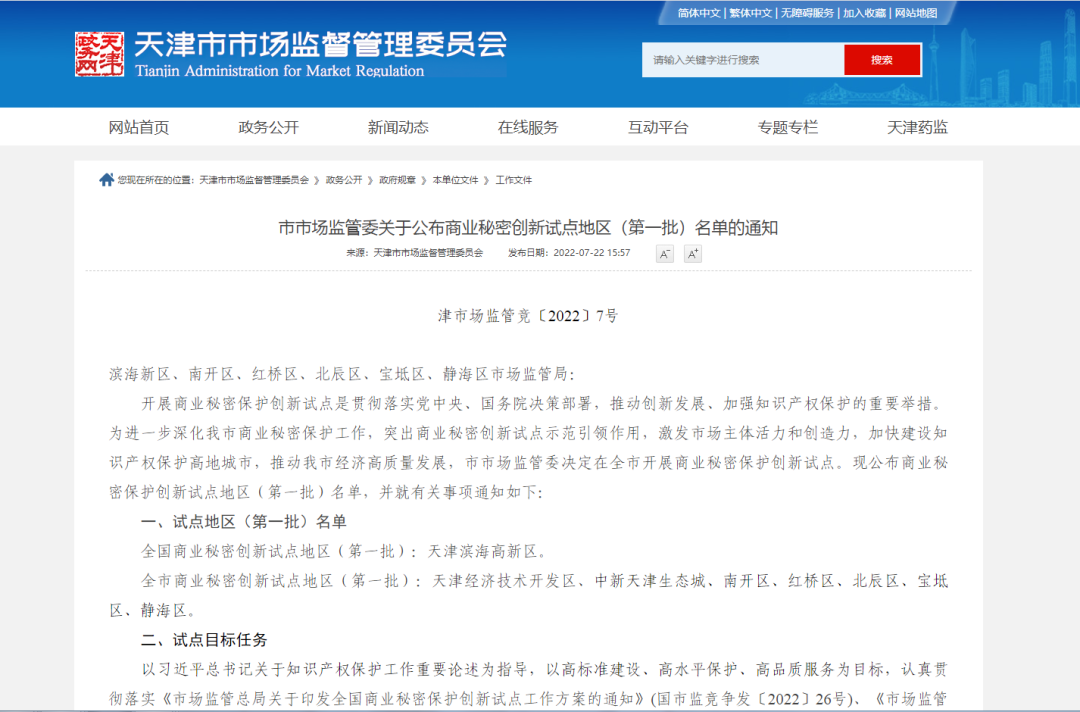Open the 天津药监 navigation section

918,126
